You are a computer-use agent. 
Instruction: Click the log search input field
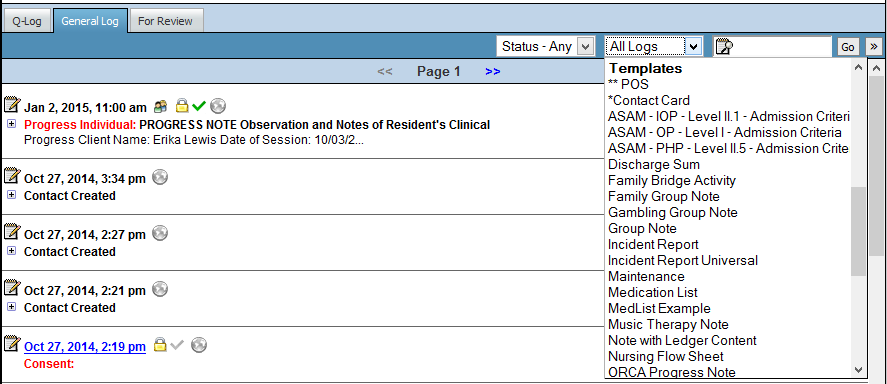772,46
